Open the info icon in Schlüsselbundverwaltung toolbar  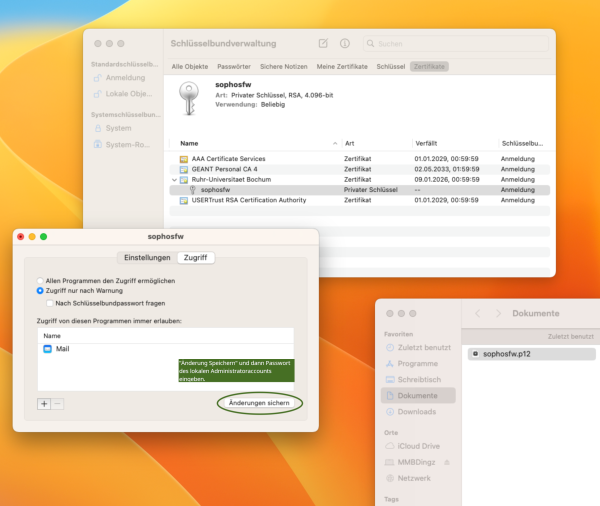(345, 44)
